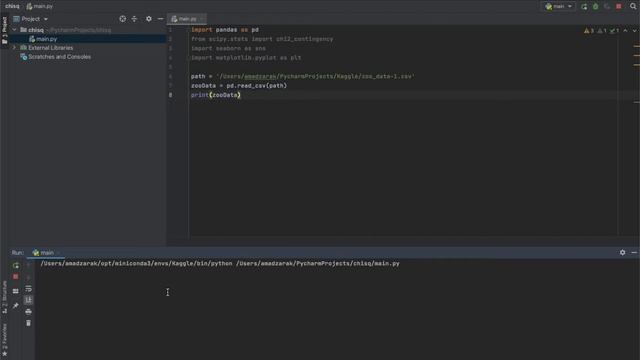Hide the Run tool window
The image size is (640, 360).
pos(634,253)
